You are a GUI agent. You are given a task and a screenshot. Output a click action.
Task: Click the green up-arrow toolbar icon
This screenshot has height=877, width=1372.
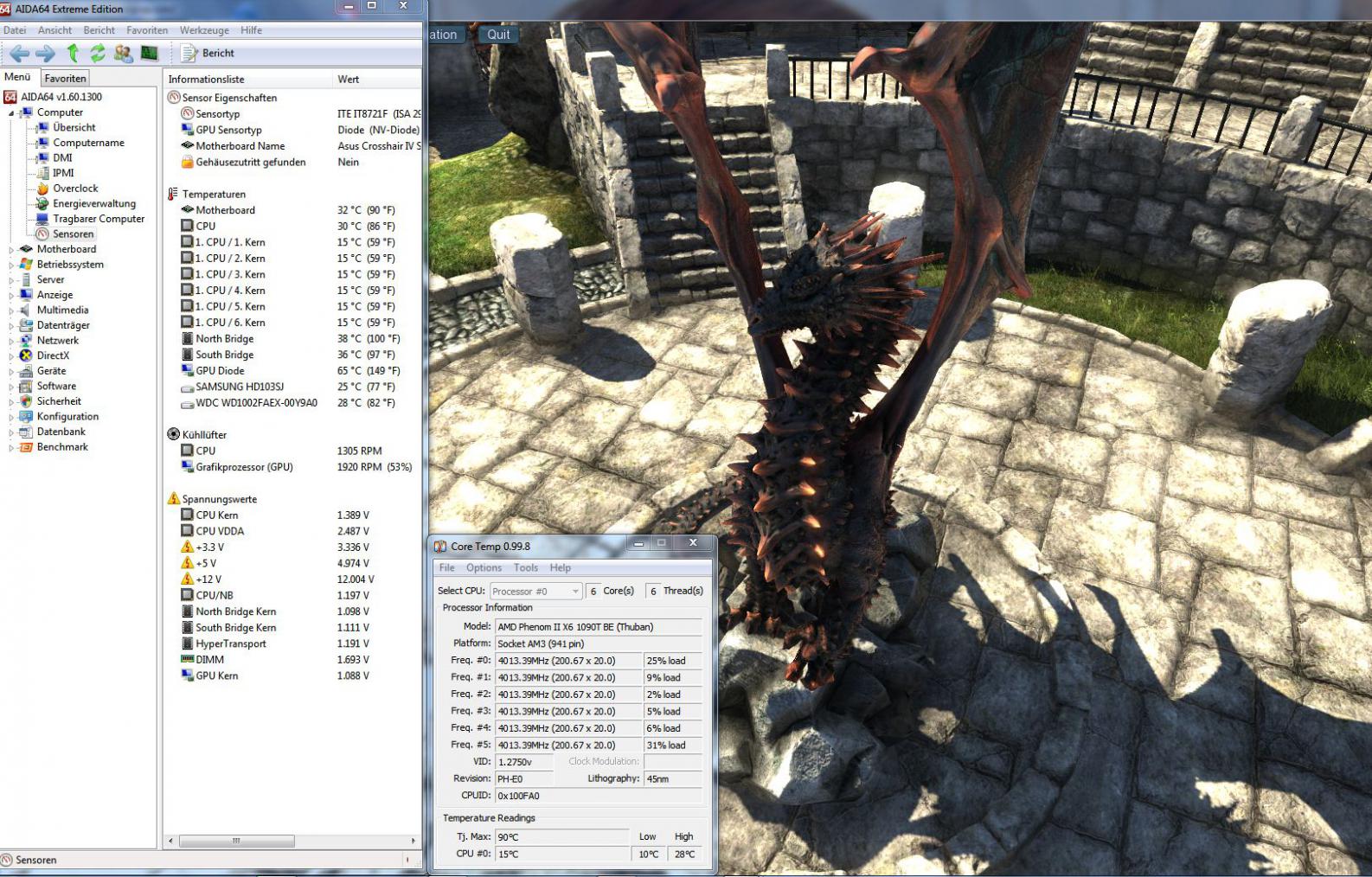pos(73,53)
